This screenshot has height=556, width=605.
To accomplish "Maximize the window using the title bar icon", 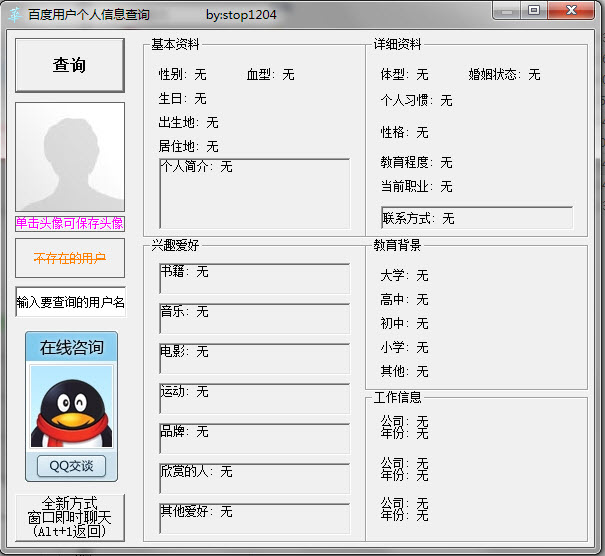I will 534,10.
